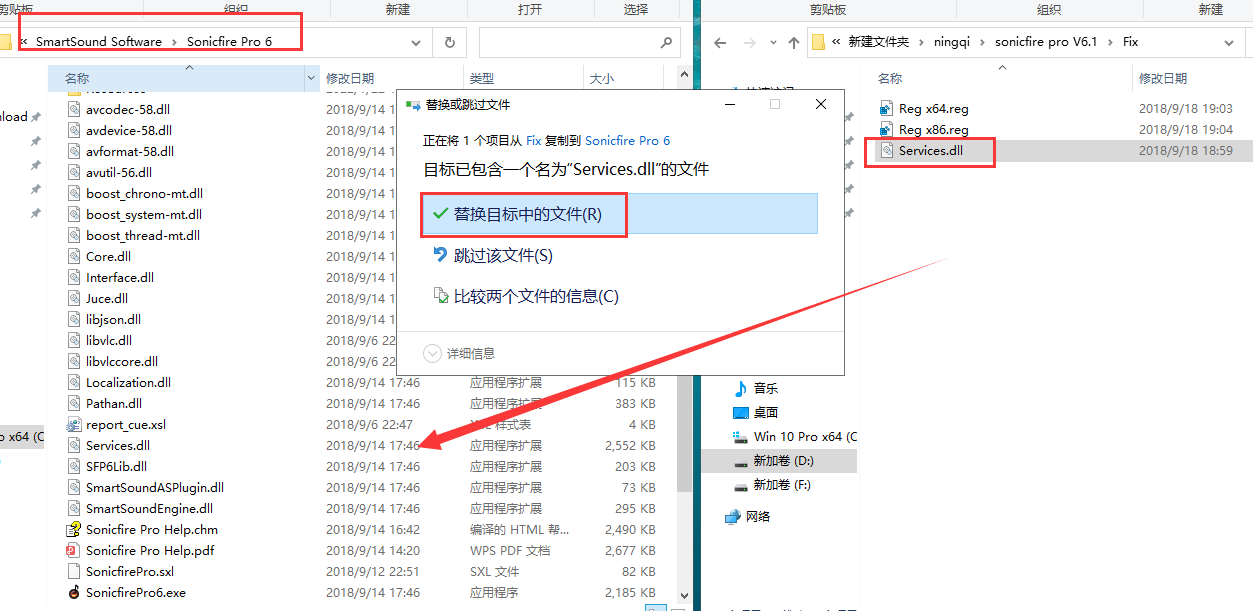Open 桌面 in the right navigation pane
The width and height of the screenshot is (1253, 611).
pyautogui.click(x=765, y=412)
